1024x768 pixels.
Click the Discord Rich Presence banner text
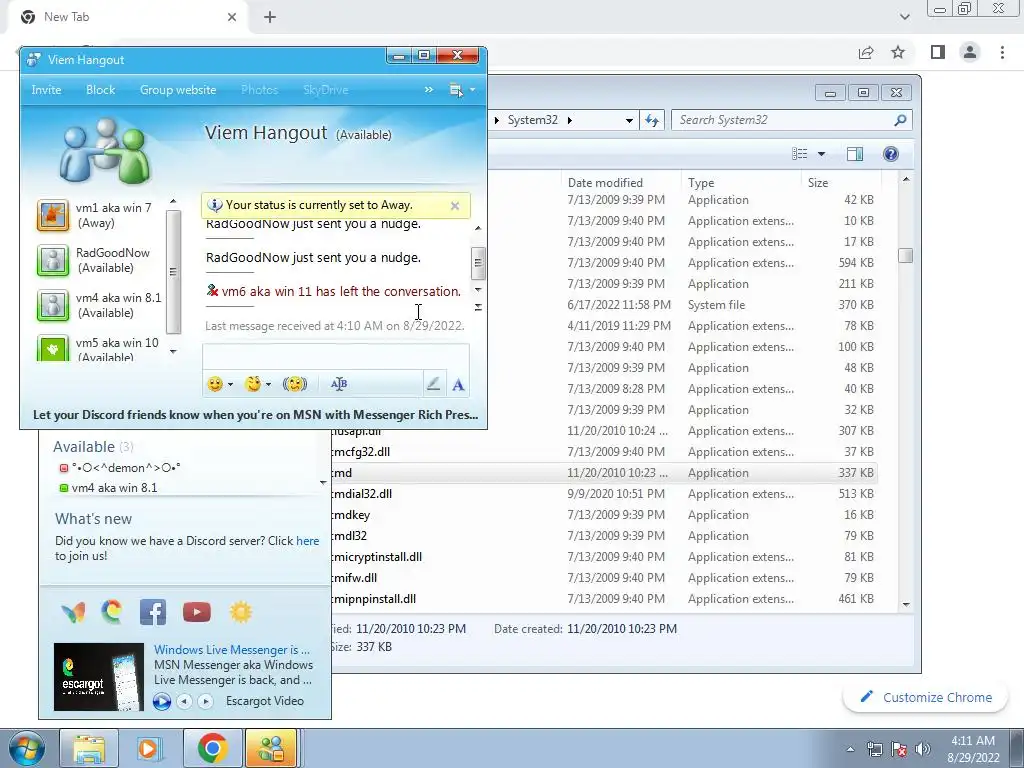pyautogui.click(x=255, y=415)
